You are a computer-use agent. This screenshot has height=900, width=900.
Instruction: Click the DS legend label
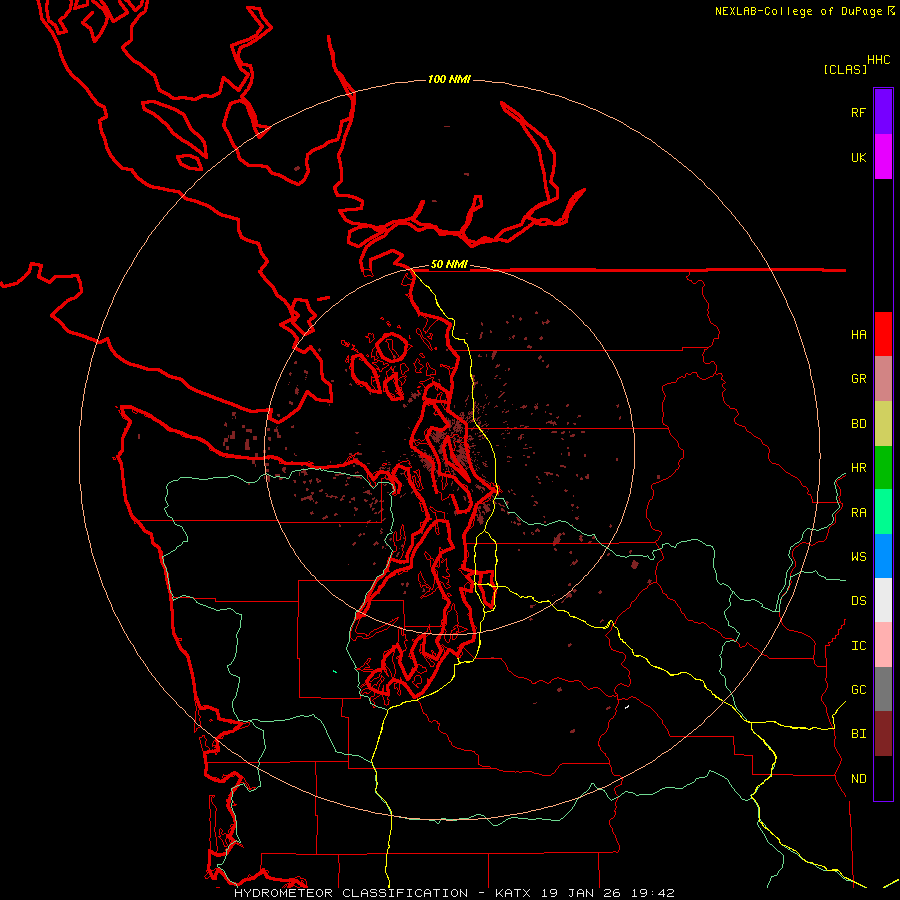[858, 601]
